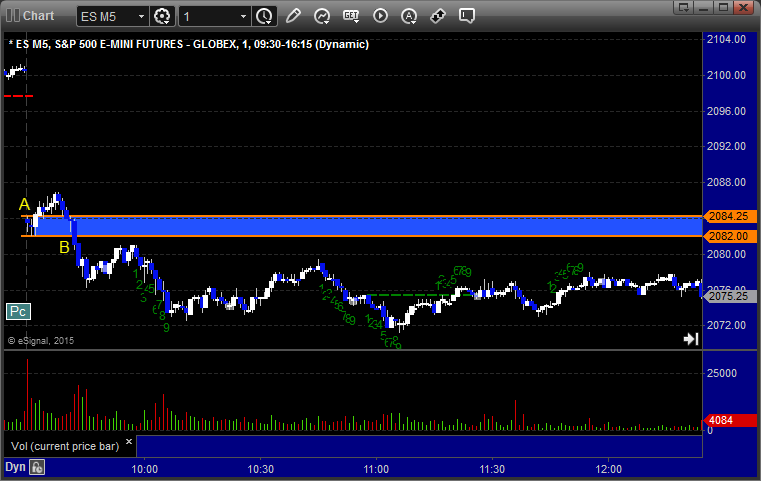Maximize the chart window

point(724,7)
